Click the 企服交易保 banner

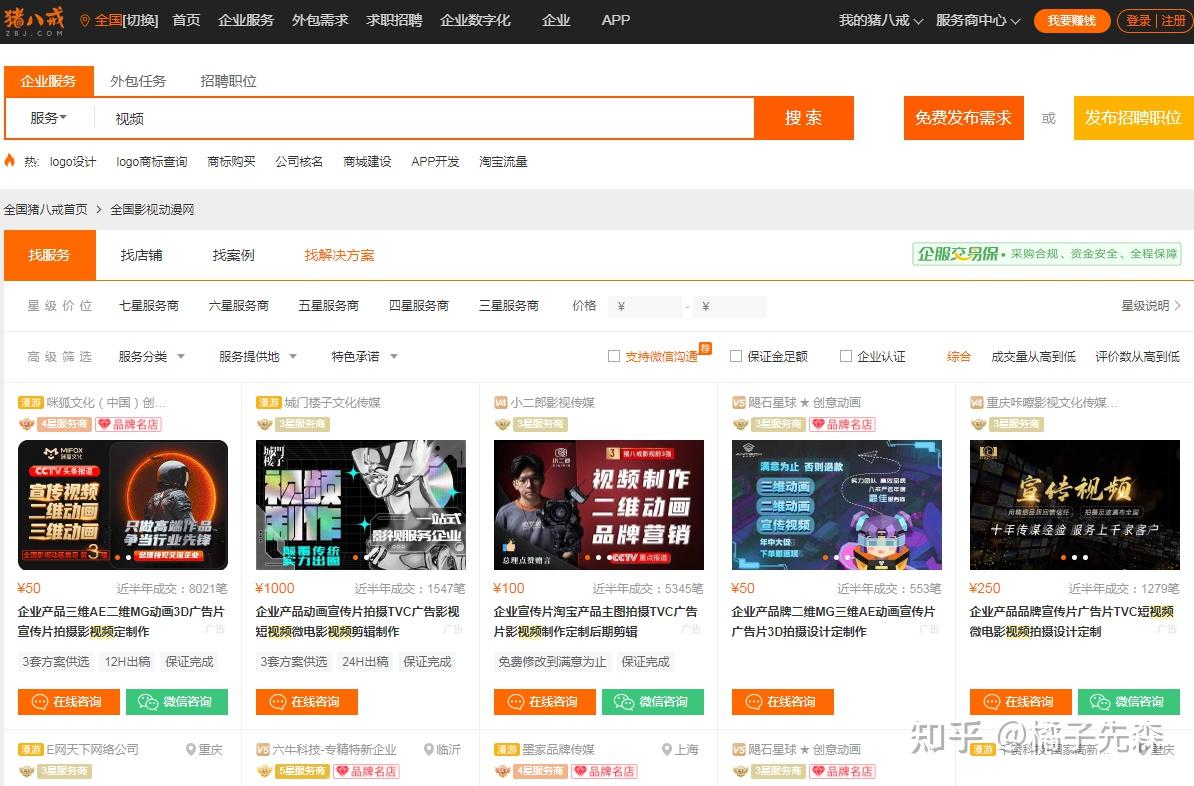1047,254
